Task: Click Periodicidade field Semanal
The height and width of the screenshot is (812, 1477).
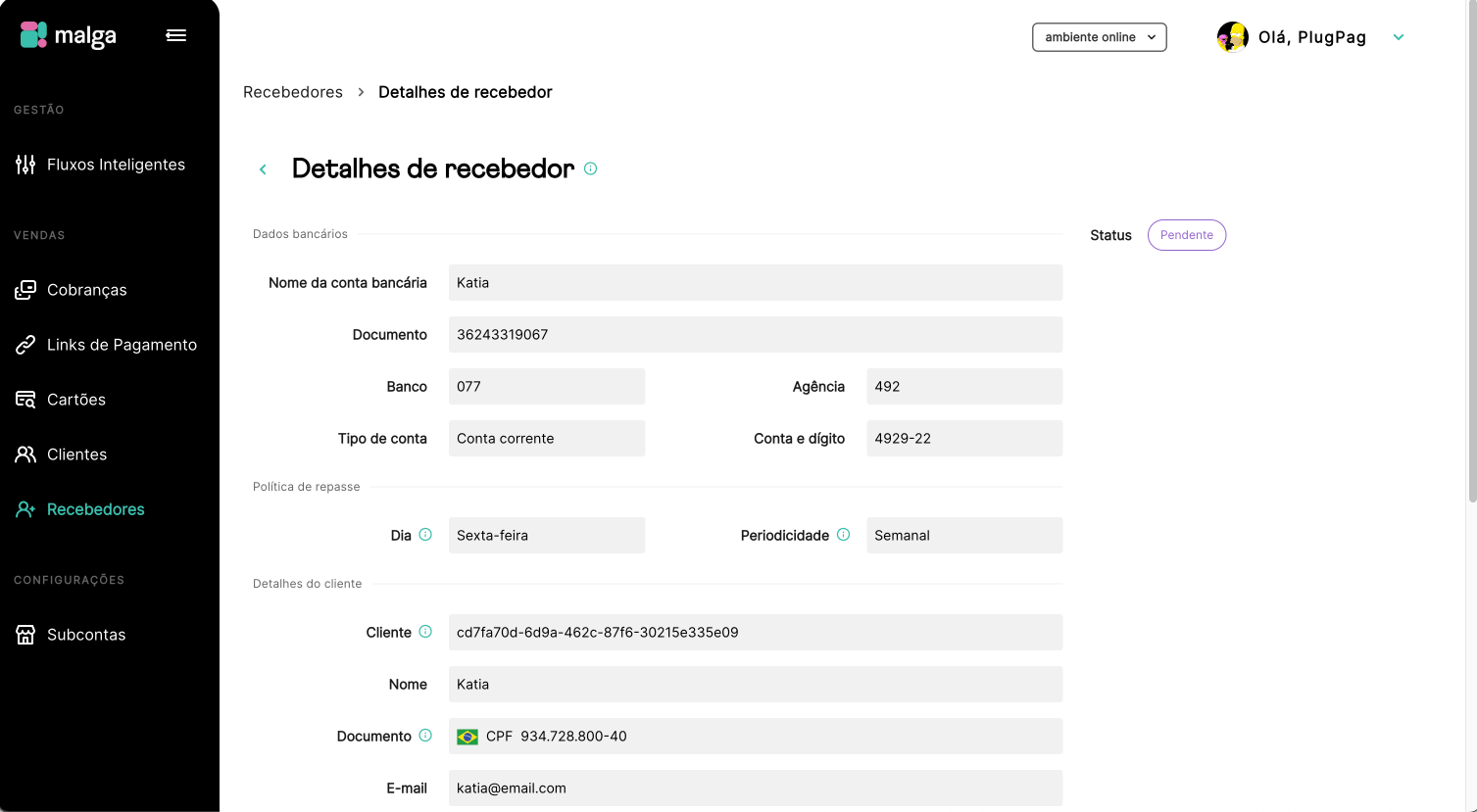Action: [x=964, y=535]
